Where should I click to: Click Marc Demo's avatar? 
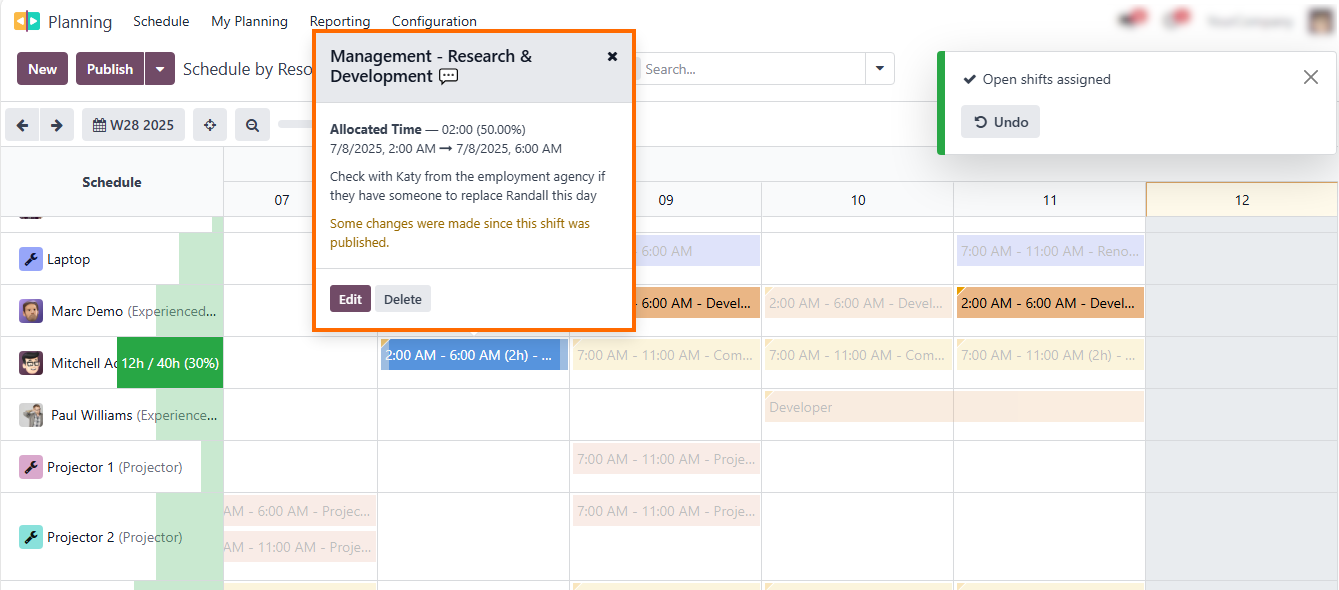coord(30,311)
